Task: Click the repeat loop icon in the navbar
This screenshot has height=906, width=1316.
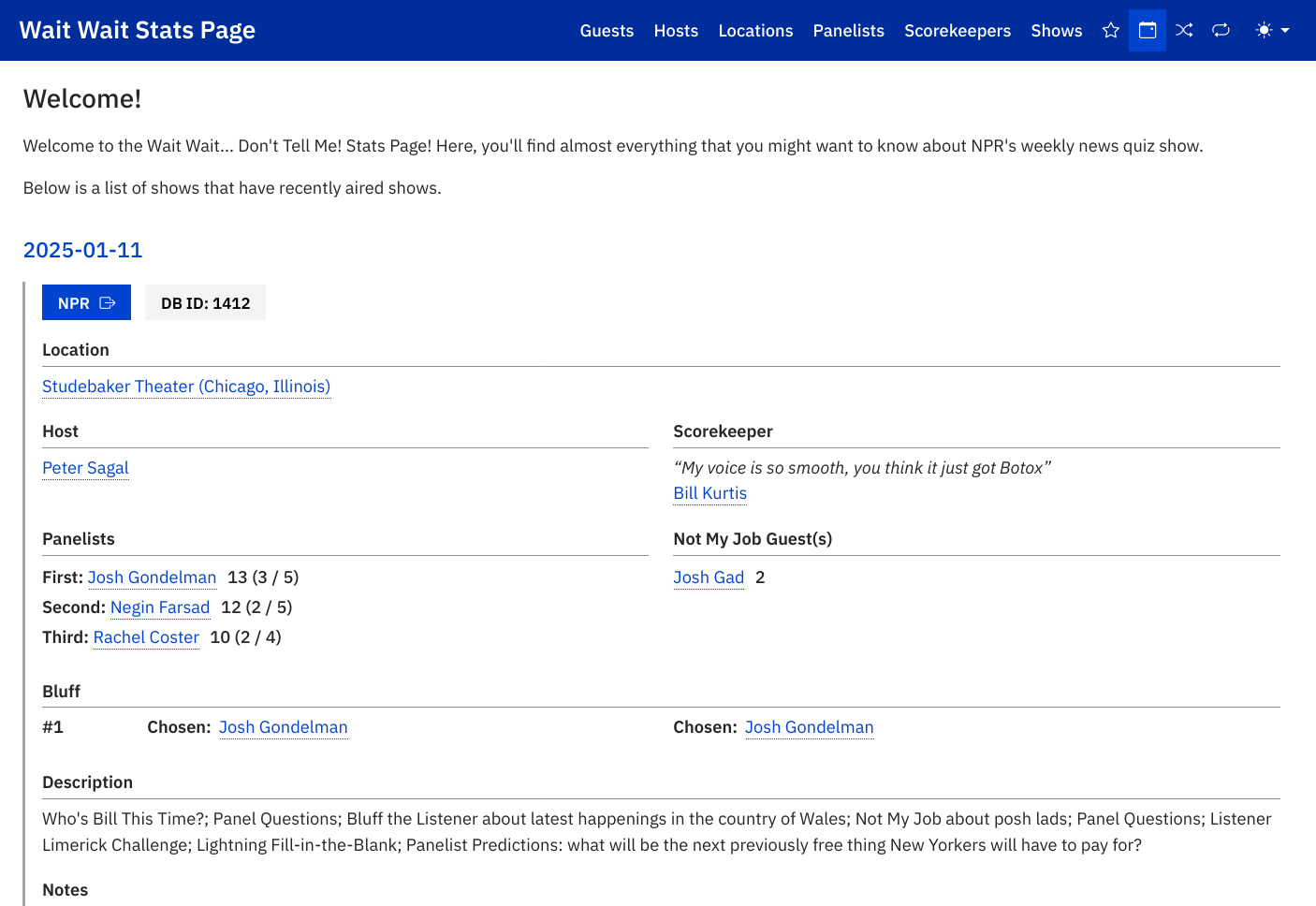Action: pyautogui.click(x=1221, y=31)
